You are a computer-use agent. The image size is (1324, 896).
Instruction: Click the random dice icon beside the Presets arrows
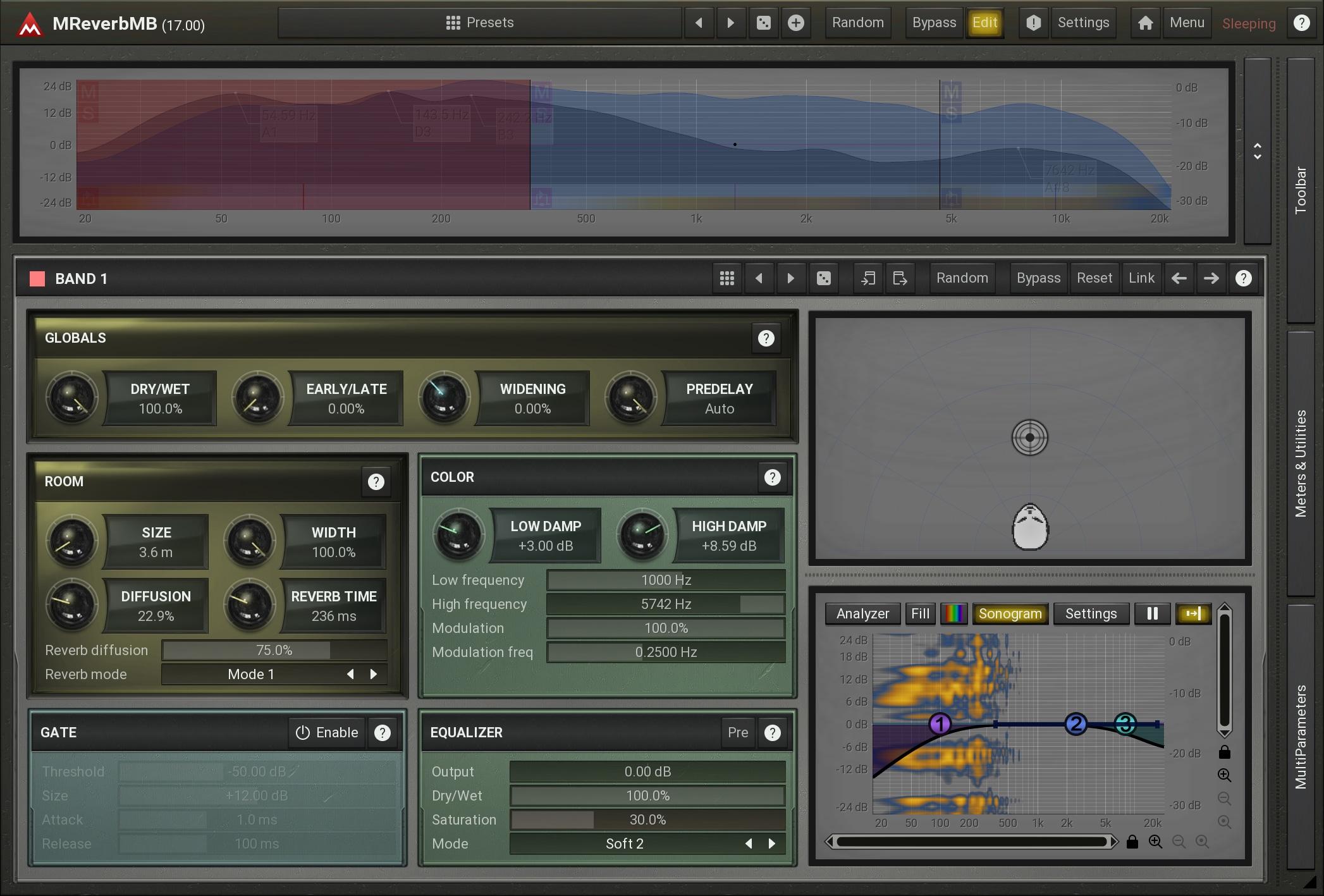(x=764, y=23)
